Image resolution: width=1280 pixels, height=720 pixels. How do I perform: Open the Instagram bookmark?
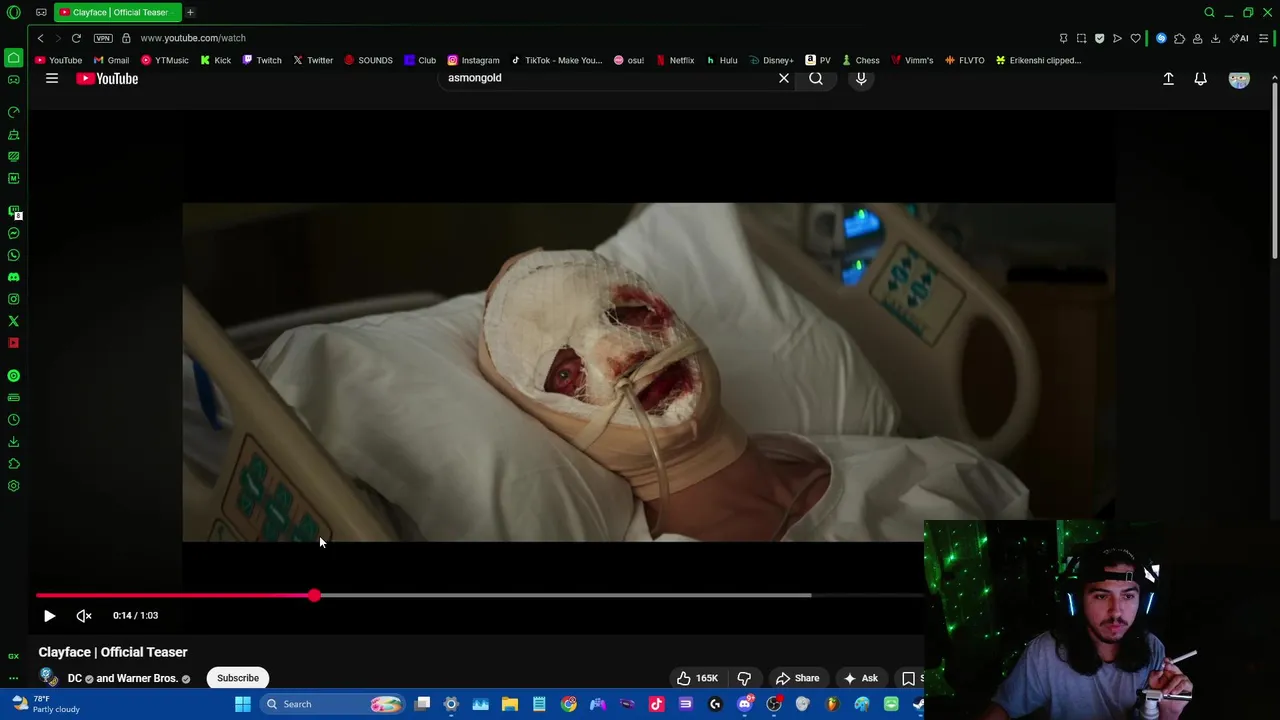474,60
